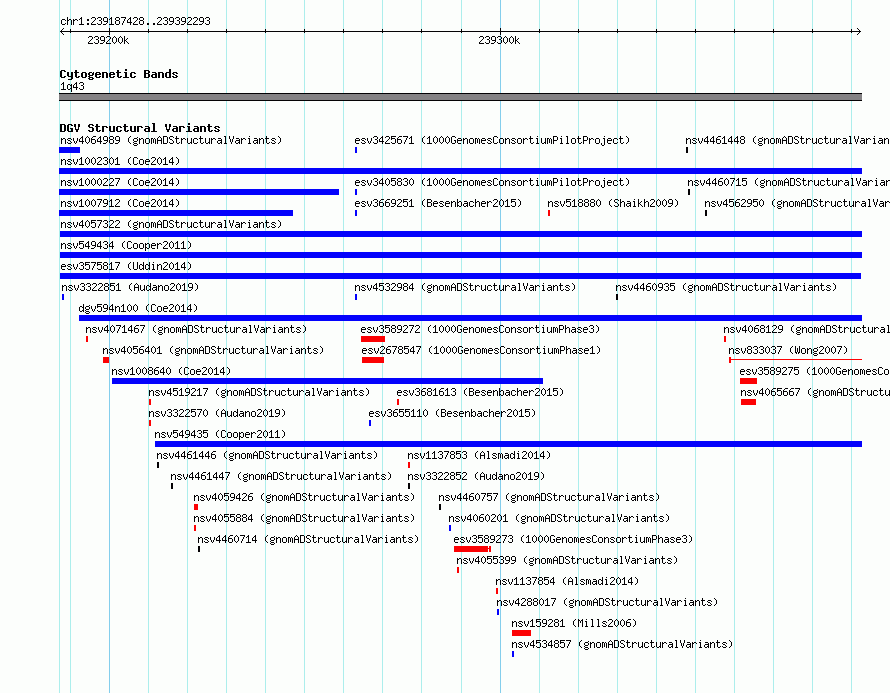This screenshot has width=890, height=693.
Task: Open variant nsv4060201 label
Action: coord(559,518)
